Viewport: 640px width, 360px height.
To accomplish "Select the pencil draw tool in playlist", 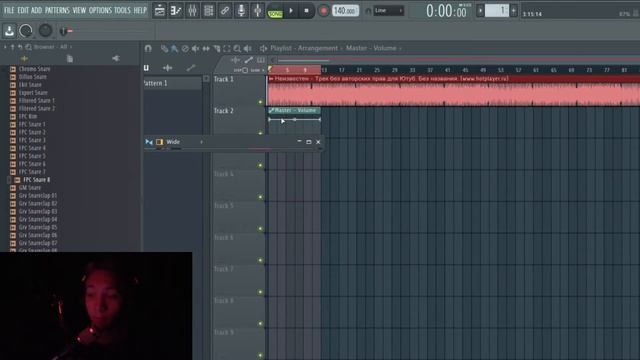I will coord(164,49).
